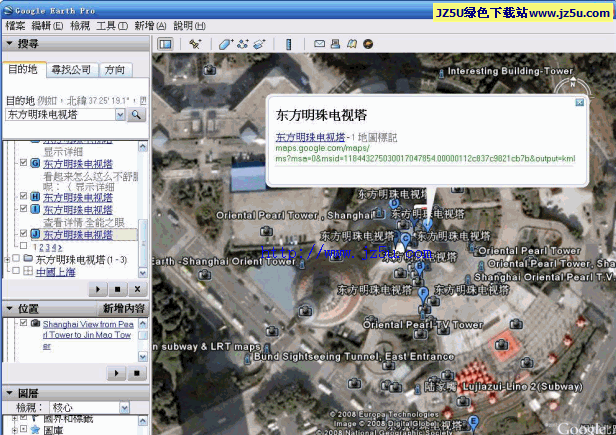This screenshot has height=435, width=616.
Task: Select the add path tool
Action: (242, 44)
